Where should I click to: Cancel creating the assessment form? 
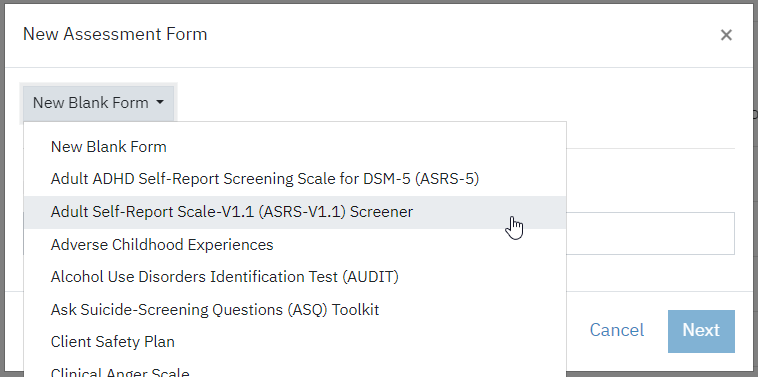617,330
